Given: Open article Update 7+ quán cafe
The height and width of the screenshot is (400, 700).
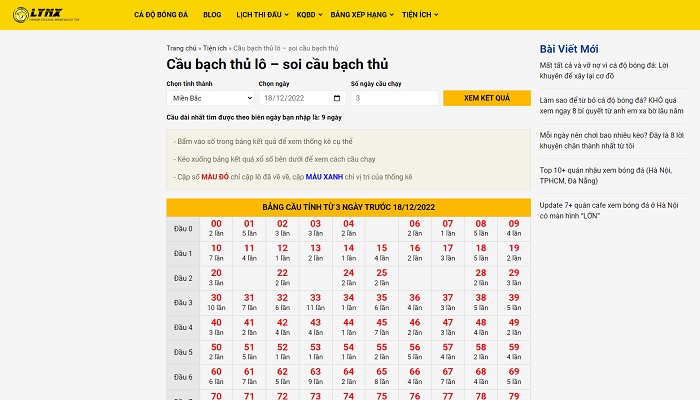Looking at the screenshot, I should pyautogui.click(x=609, y=210).
